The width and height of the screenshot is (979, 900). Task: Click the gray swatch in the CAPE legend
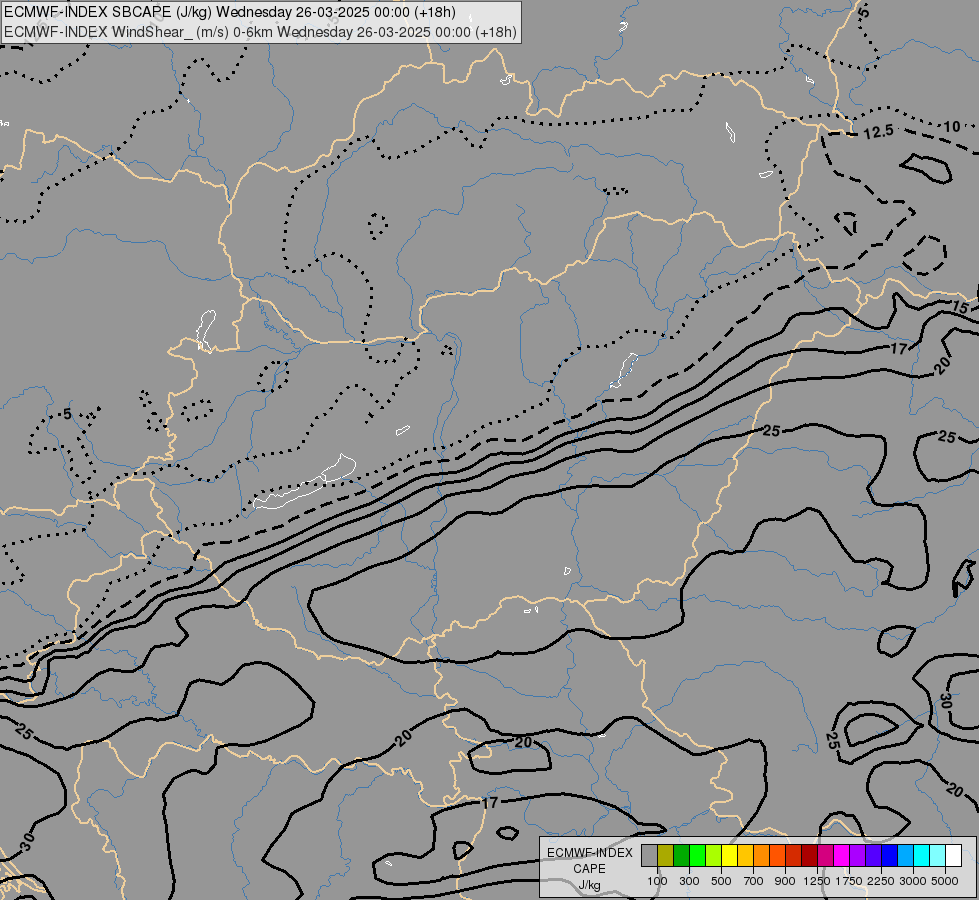tap(649, 856)
